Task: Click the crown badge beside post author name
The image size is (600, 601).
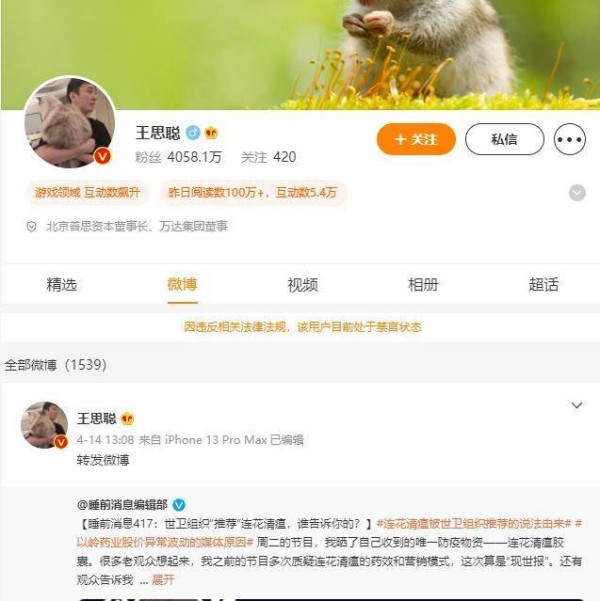Action: coord(127,419)
